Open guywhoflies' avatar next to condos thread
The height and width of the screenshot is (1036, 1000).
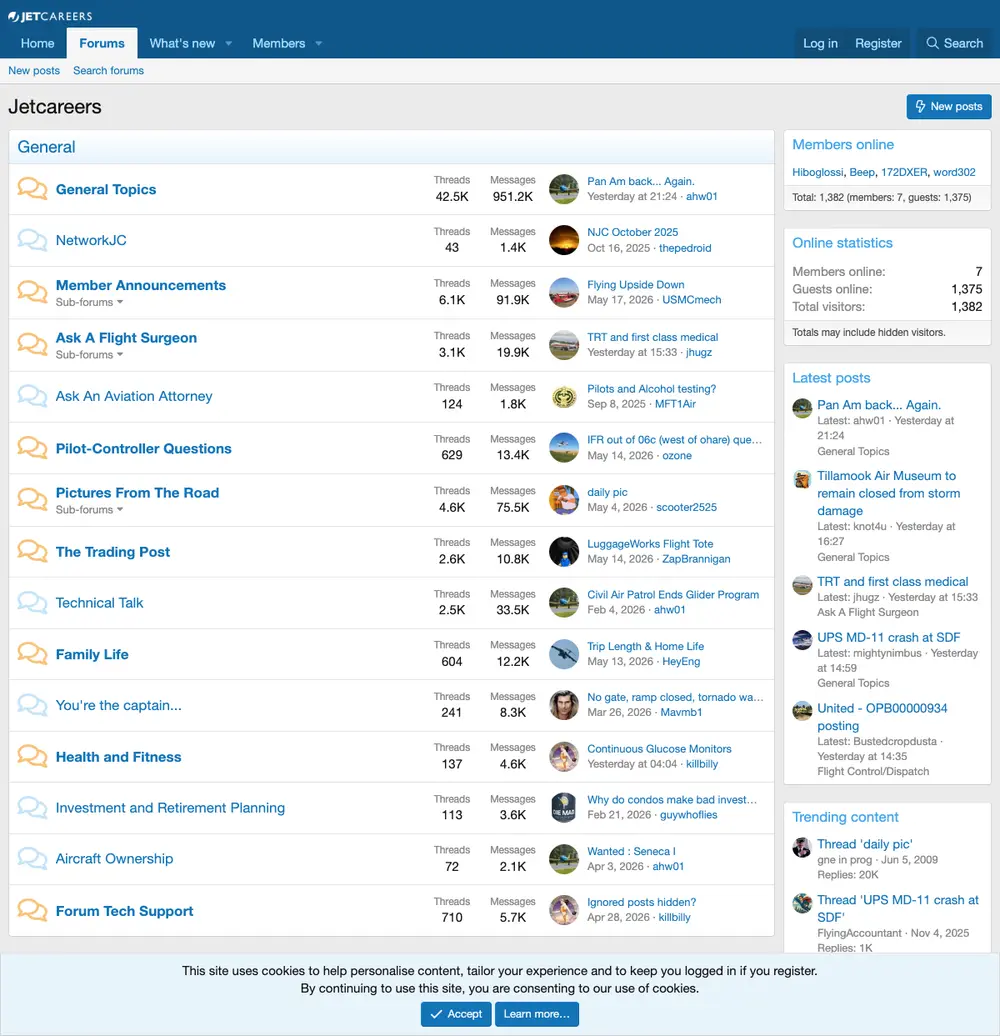tap(564, 807)
